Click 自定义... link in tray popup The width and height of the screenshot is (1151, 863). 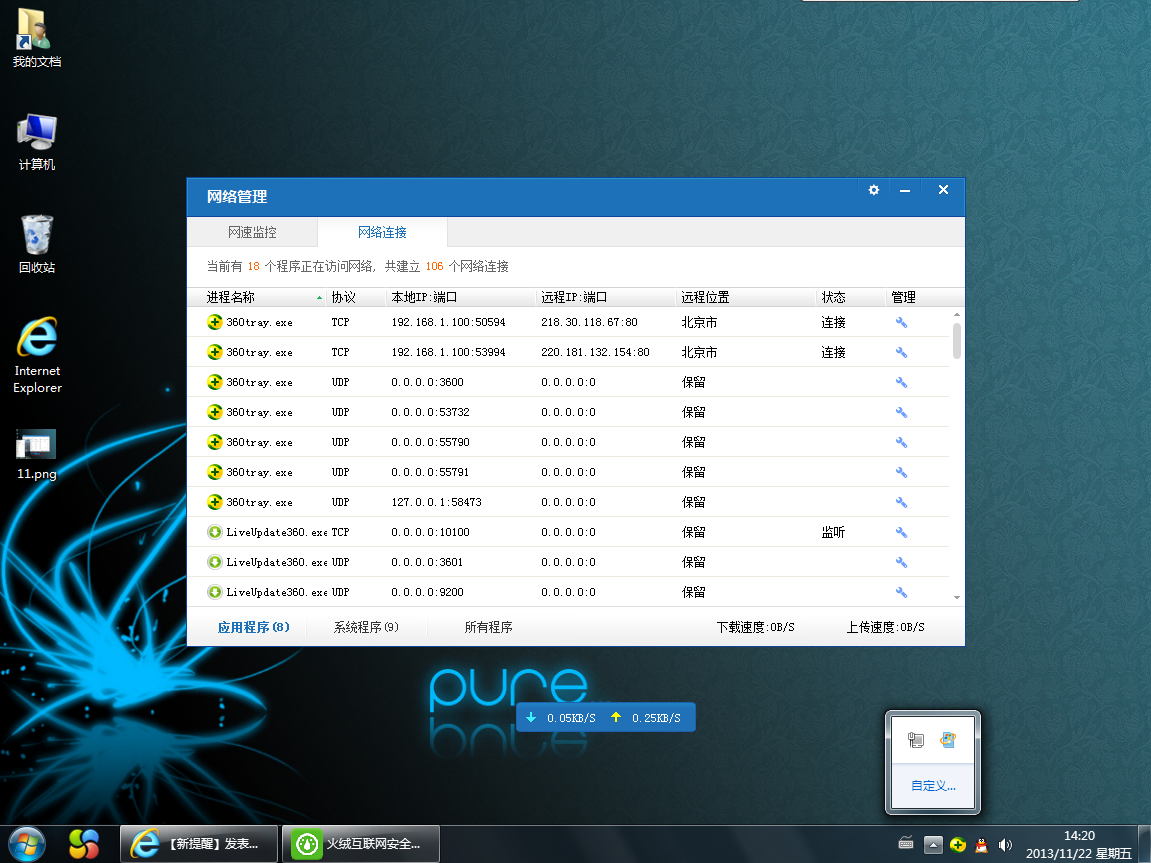click(x=933, y=785)
